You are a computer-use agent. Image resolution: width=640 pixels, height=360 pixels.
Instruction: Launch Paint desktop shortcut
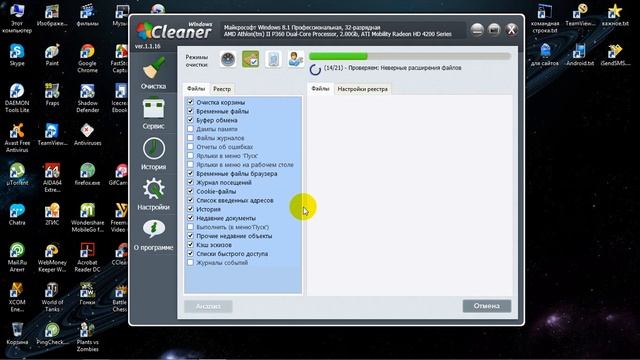[52, 55]
